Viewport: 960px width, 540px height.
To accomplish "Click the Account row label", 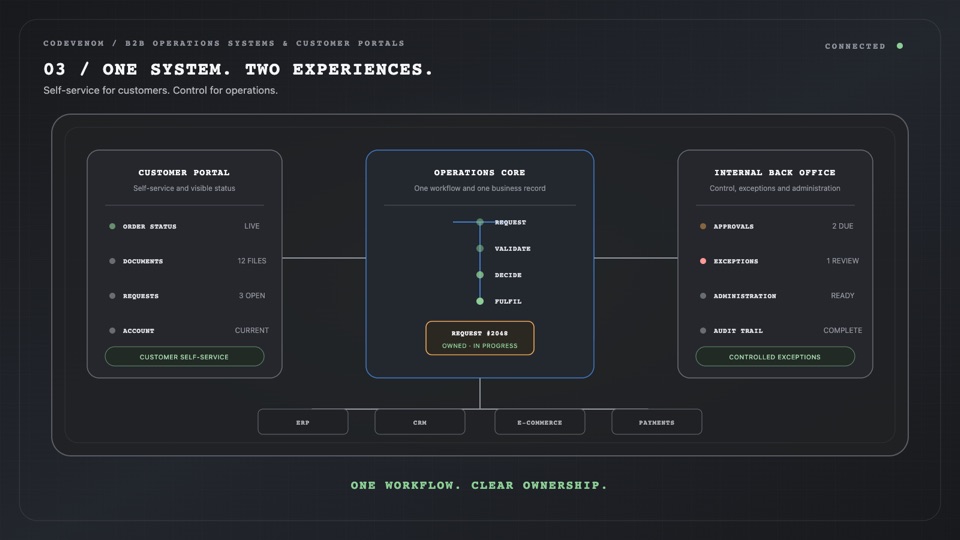I will (x=138, y=331).
